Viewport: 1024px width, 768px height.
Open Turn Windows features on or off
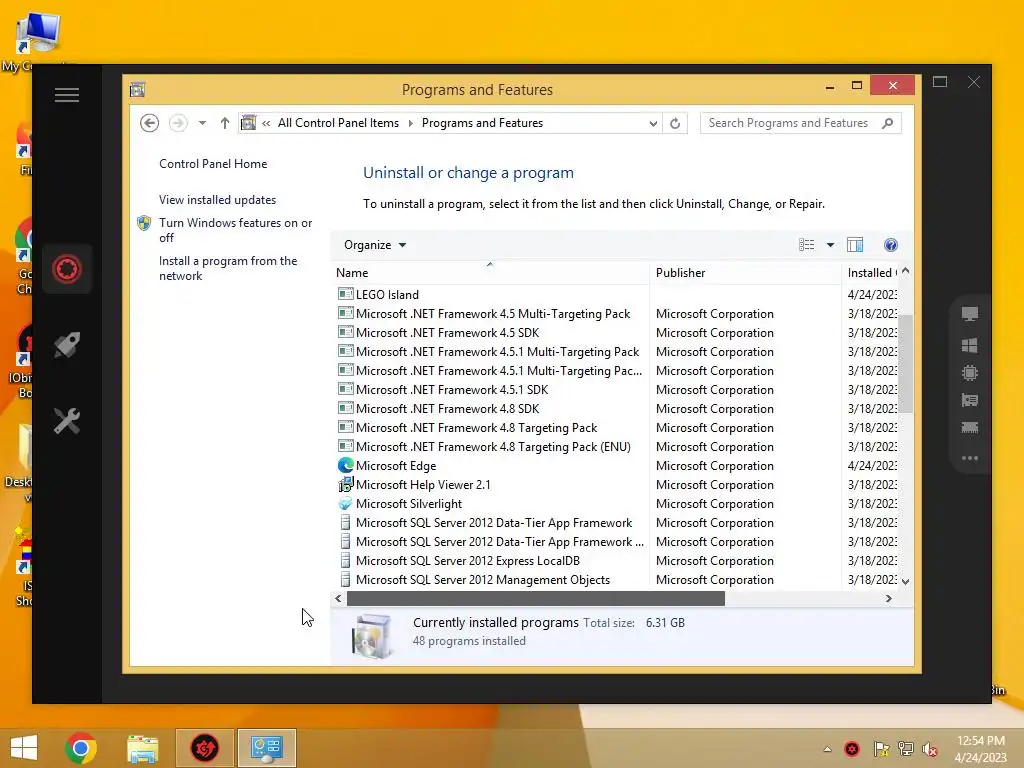pyautogui.click(x=236, y=230)
